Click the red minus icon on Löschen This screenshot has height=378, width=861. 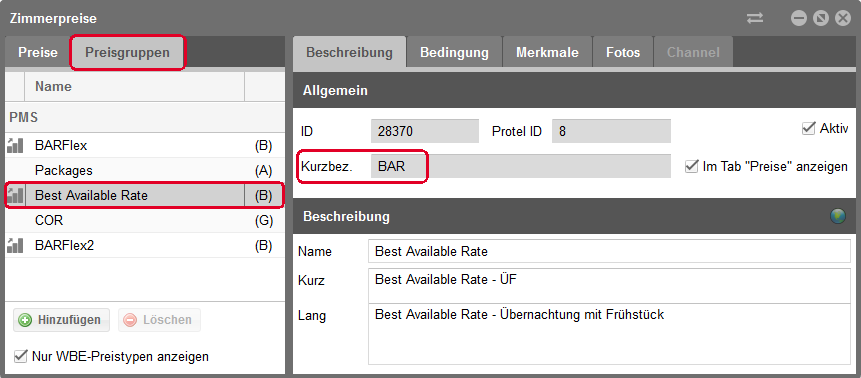click(x=130, y=320)
